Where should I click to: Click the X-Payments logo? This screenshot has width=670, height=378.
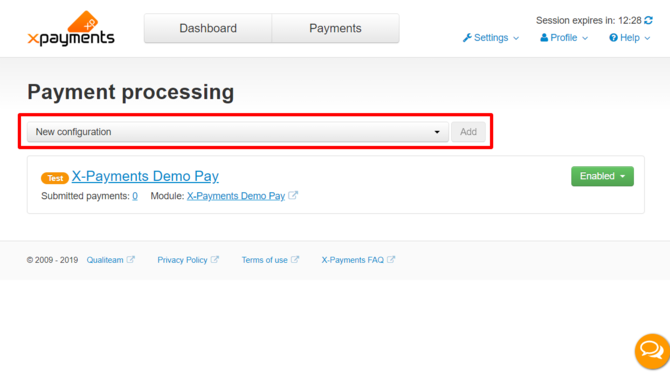point(71,29)
